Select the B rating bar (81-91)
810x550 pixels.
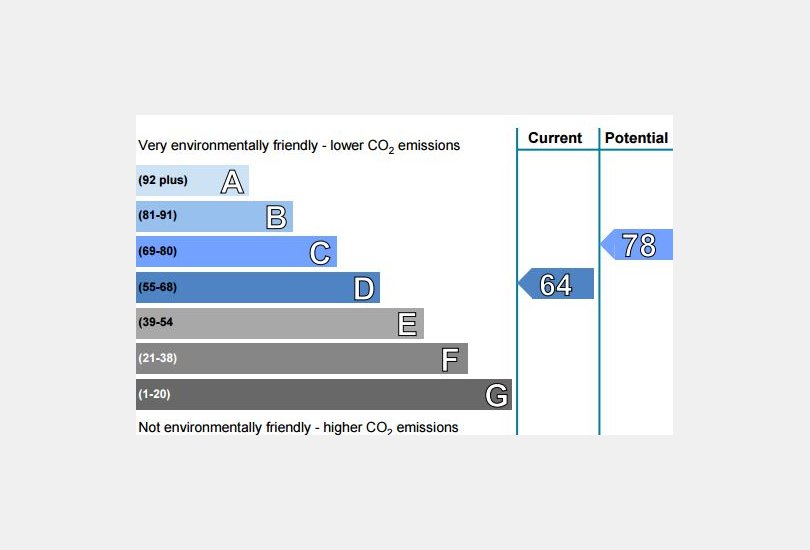[x=214, y=216]
